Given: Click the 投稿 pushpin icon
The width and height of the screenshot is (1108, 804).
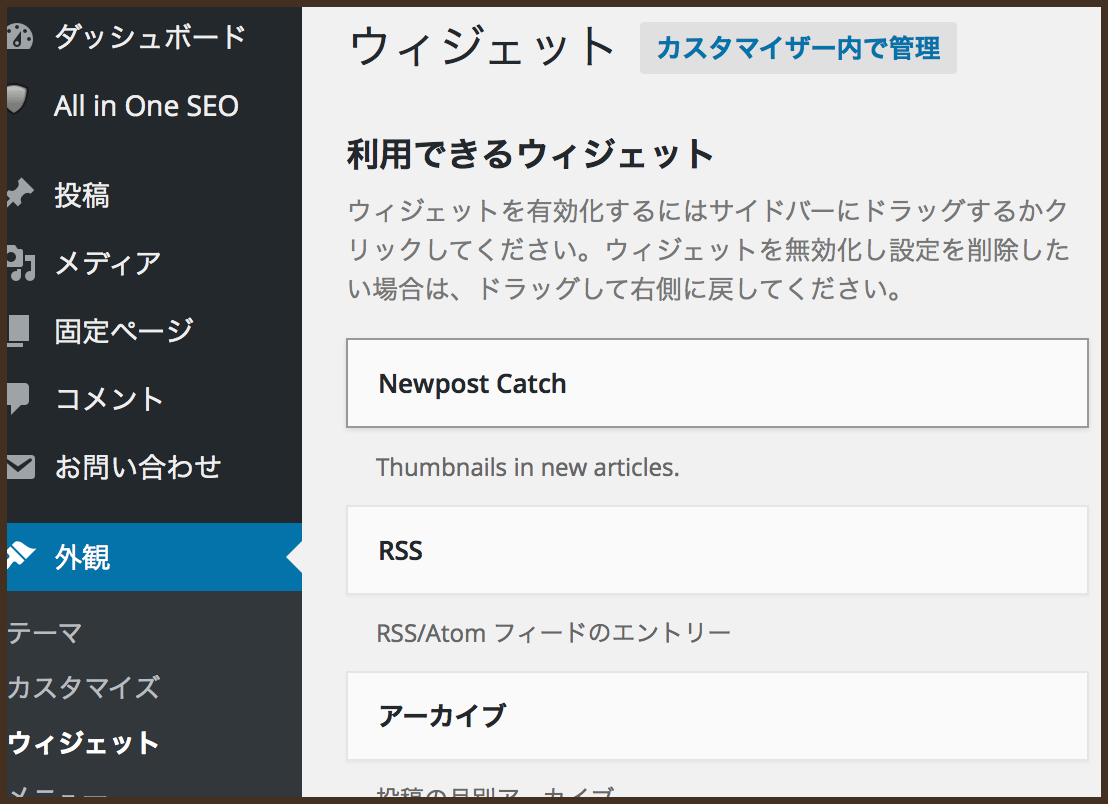Looking at the screenshot, I should [22, 195].
